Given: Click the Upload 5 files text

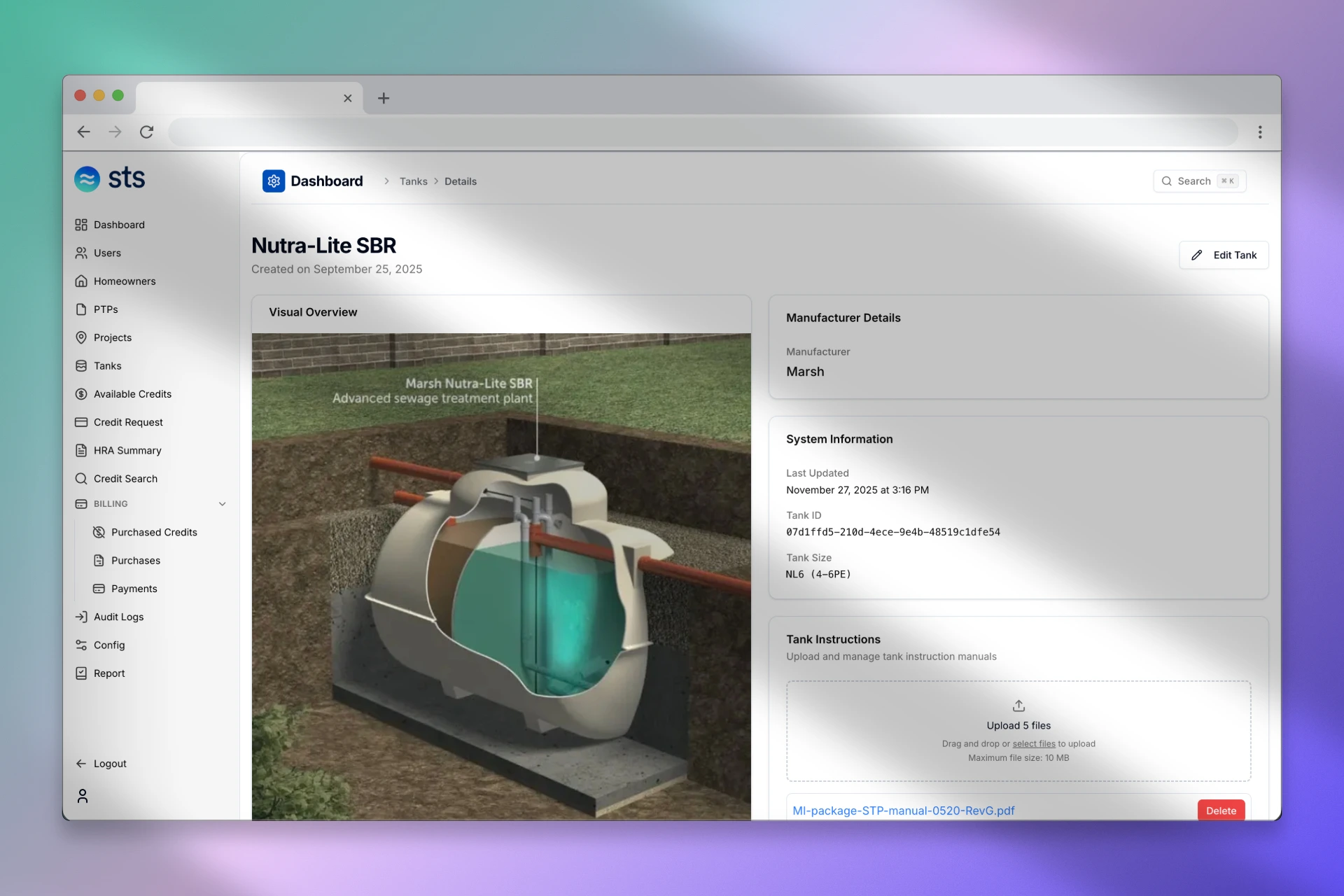Looking at the screenshot, I should [x=1018, y=726].
